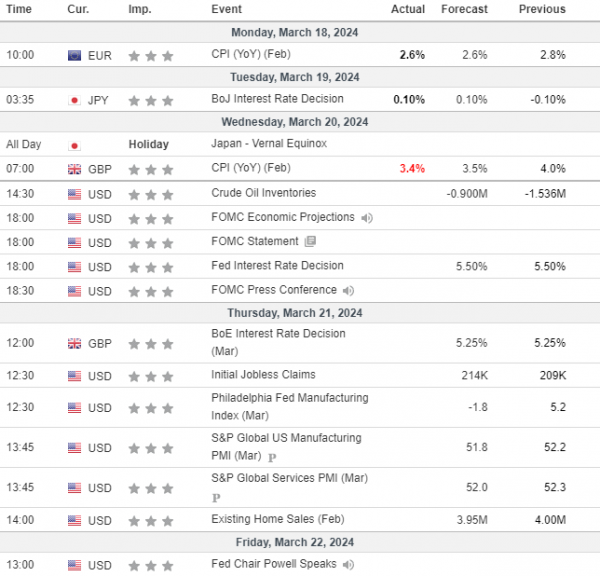This screenshot has width=600, height=576.
Task: Click the Time column header
Action: pyautogui.click(x=19, y=9)
